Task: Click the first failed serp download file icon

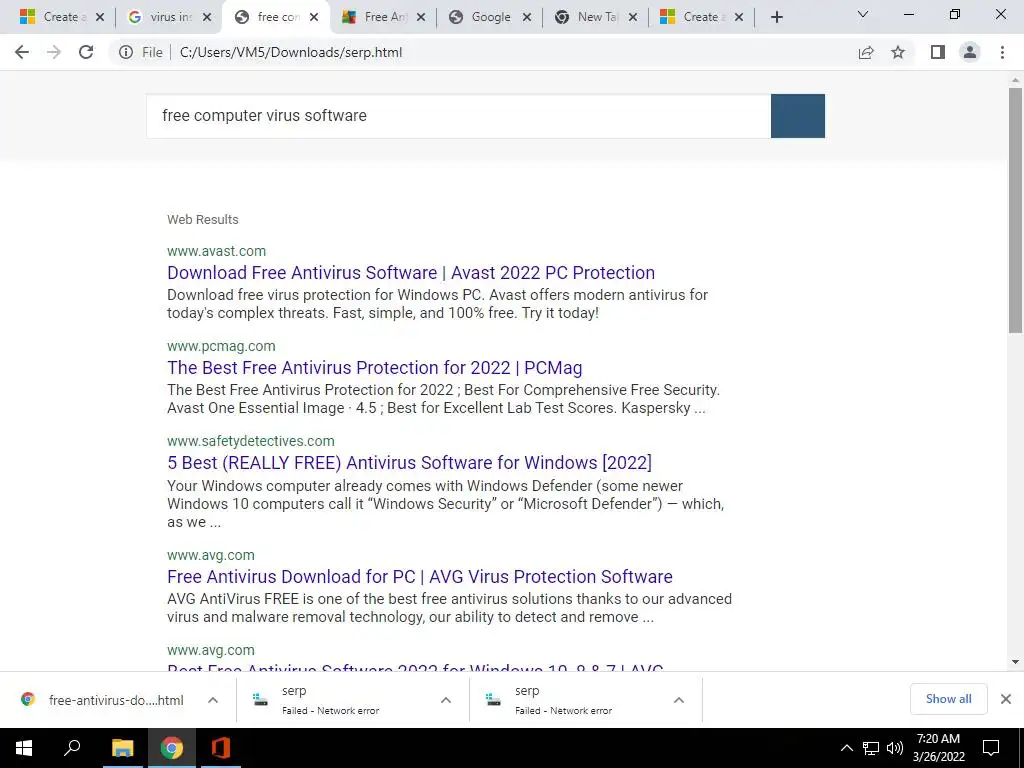Action: (261, 700)
